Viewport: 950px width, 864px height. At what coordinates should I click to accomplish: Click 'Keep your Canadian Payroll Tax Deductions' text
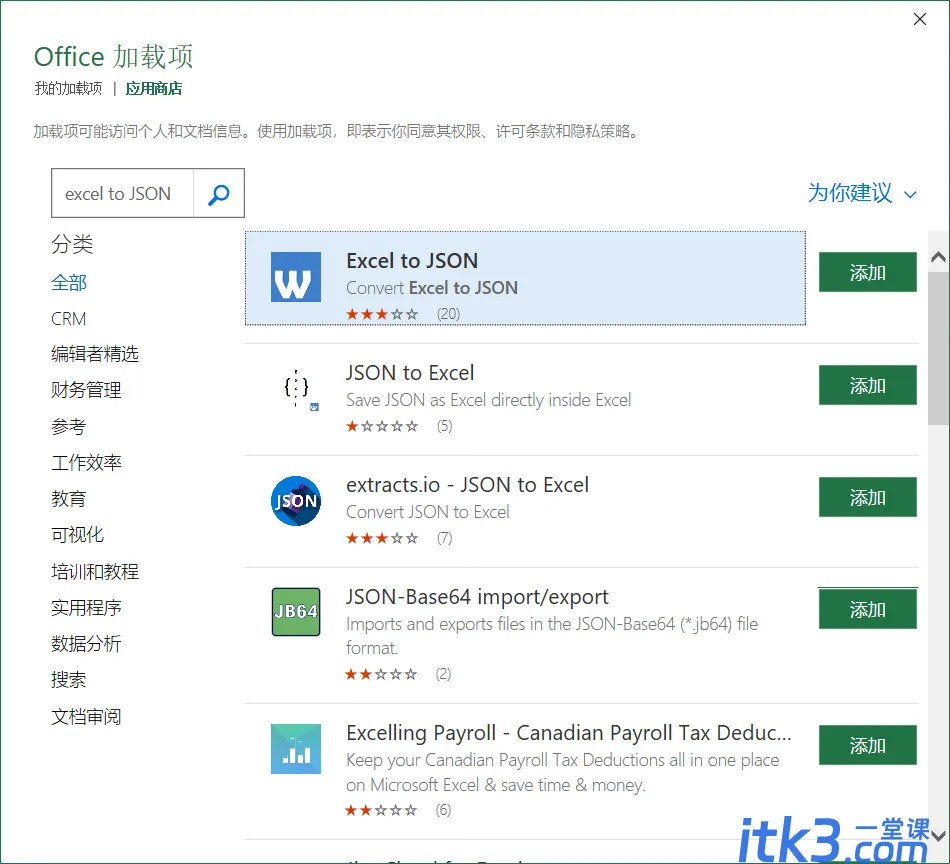[x=563, y=773]
